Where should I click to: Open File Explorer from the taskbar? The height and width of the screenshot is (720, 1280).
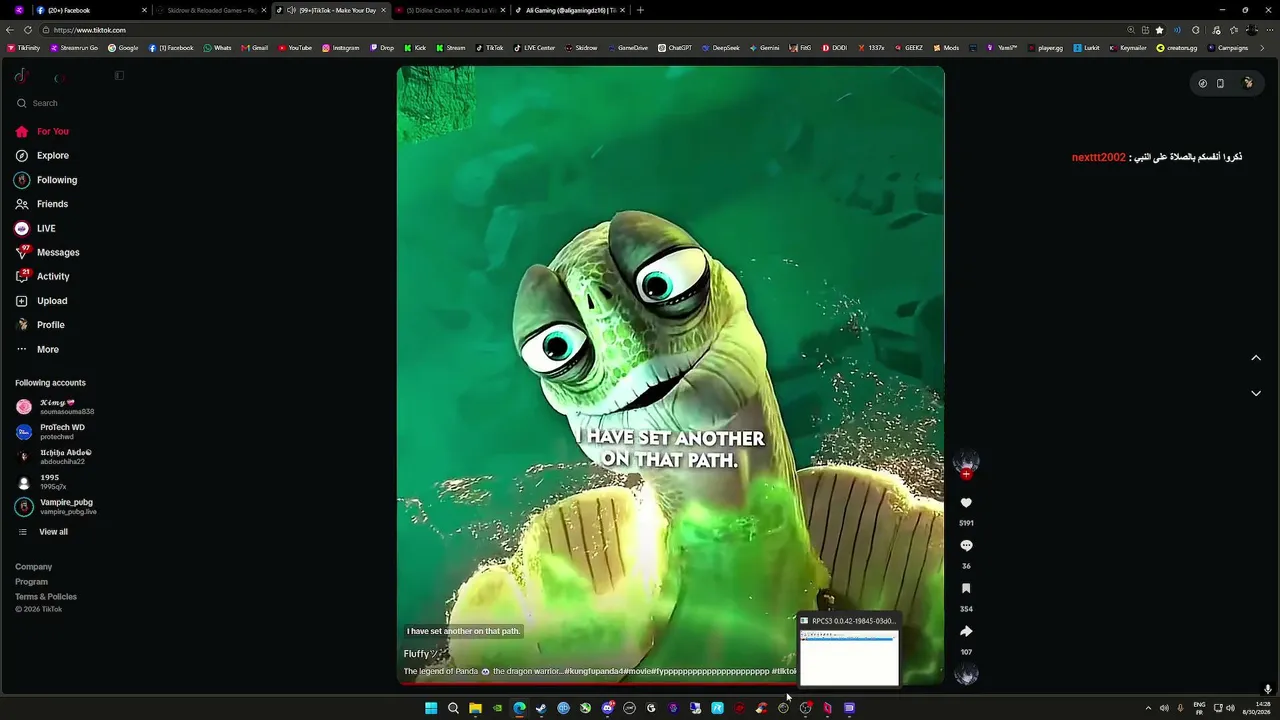tap(475, 708)
